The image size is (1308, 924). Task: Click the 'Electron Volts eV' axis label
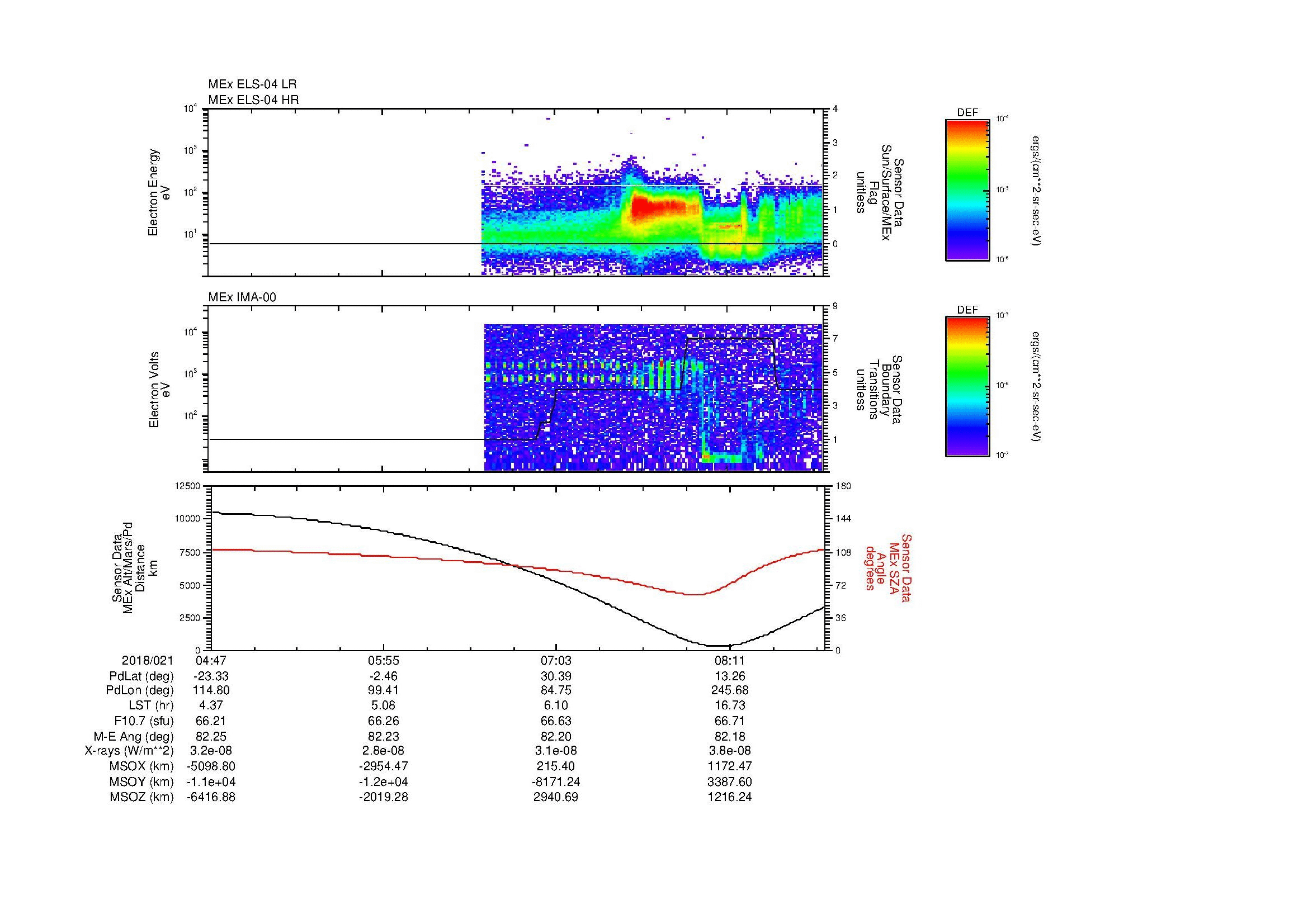(x=159, y=390)
